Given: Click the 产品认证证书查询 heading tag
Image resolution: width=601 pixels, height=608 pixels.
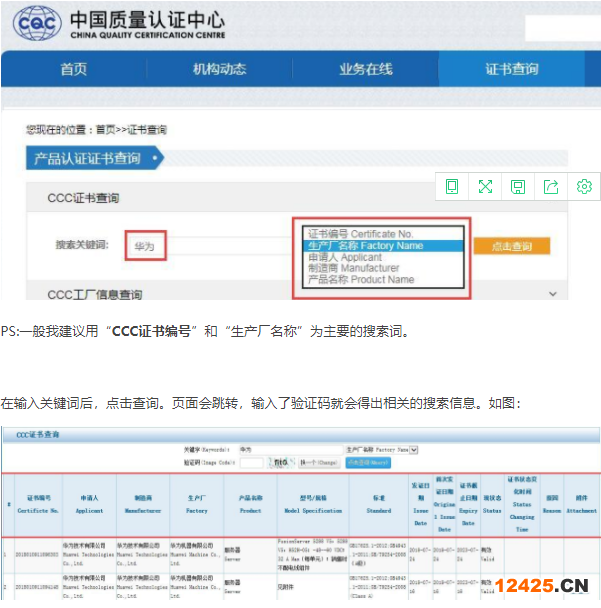Looking at the screenshot, I should 95,158.
